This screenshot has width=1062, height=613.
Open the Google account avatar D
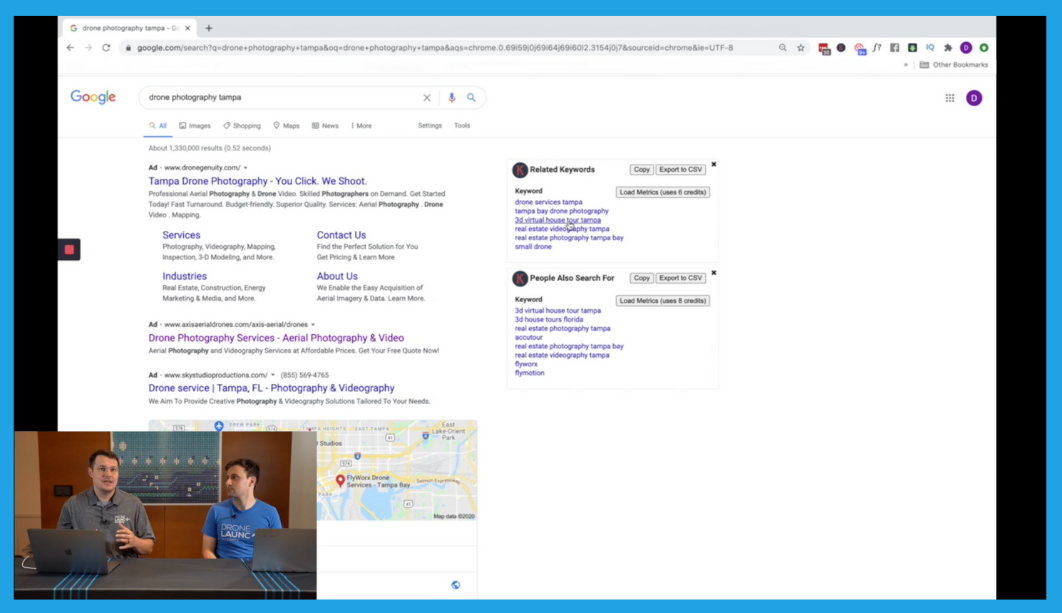974,98
